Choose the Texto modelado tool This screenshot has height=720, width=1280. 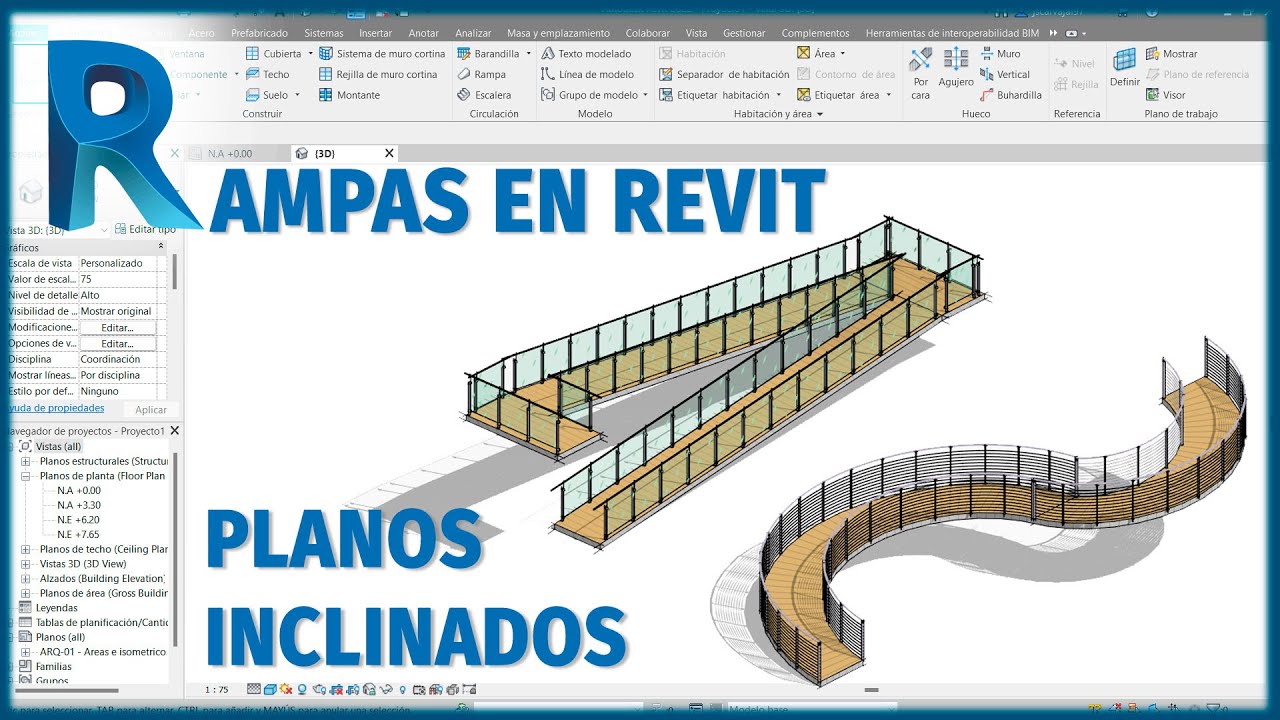(x=586, y=54)
